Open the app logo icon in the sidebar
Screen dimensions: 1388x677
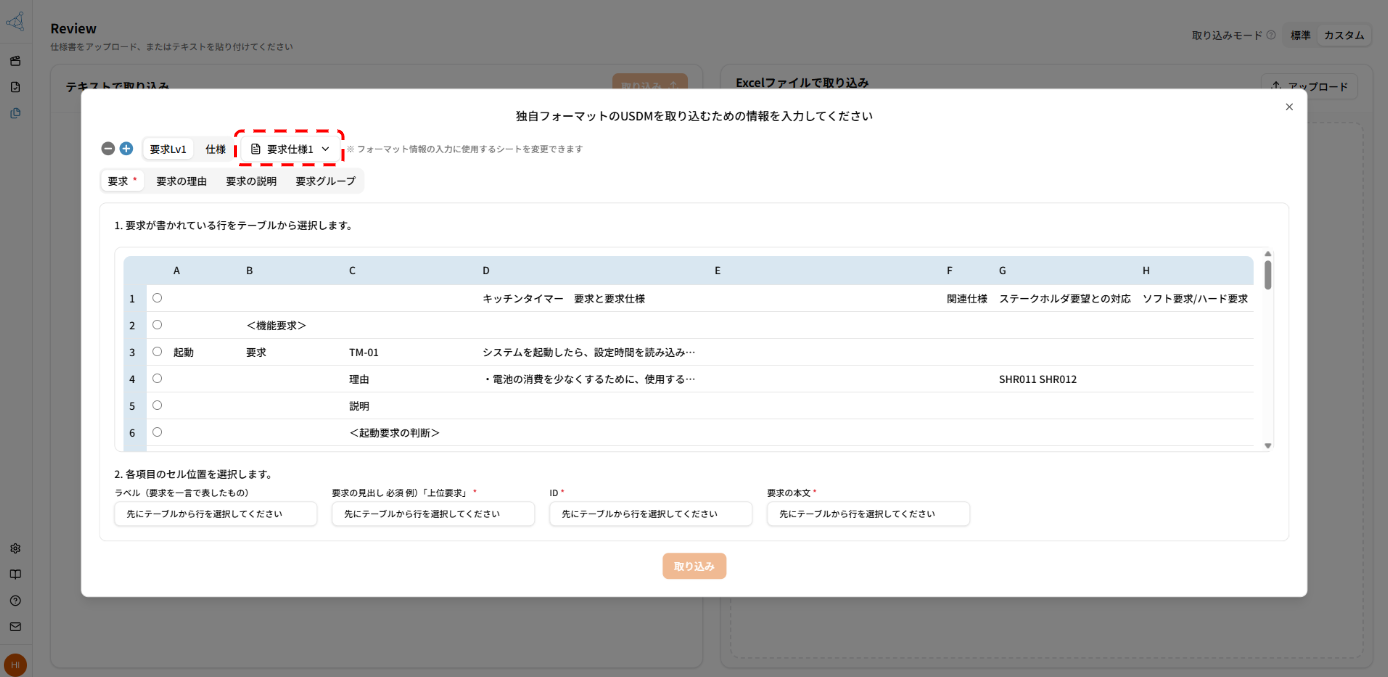[x=15, y=20]
